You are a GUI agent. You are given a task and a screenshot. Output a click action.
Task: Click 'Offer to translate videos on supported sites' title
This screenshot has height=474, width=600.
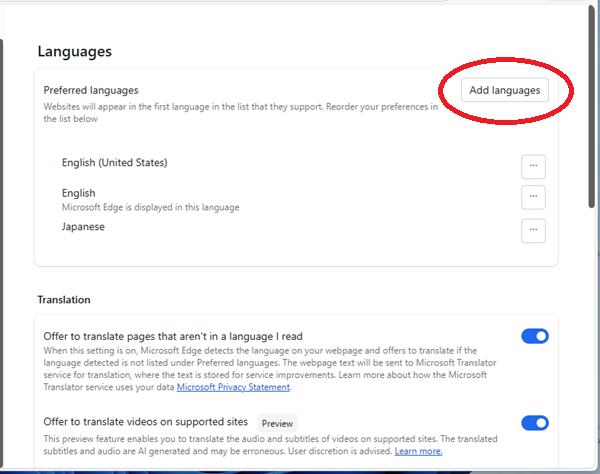pyautogui.click(x=147, y=423)
